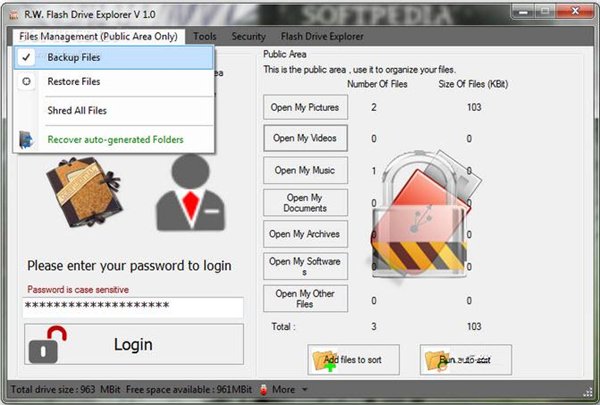Open the Tools menu

click(x=205, y=36)
